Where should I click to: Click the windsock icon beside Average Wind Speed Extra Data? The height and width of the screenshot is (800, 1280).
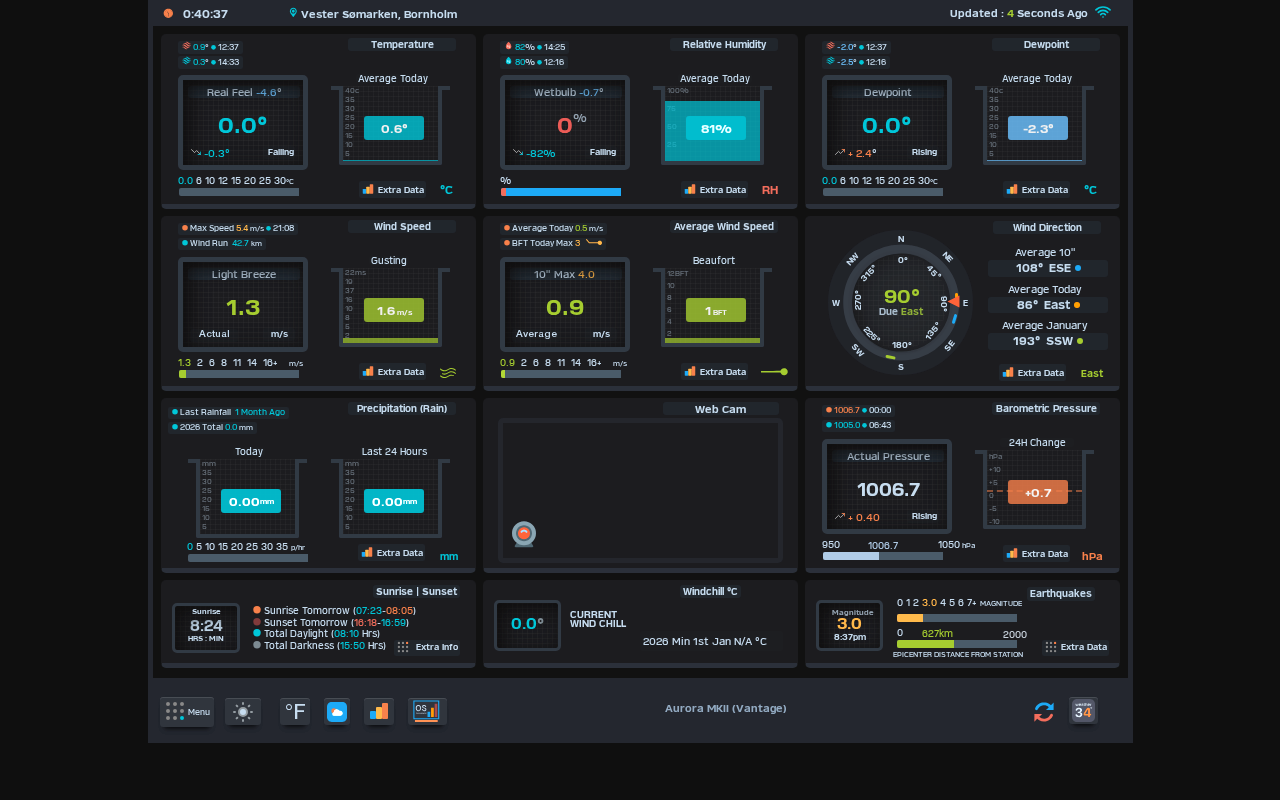point(774,372)
